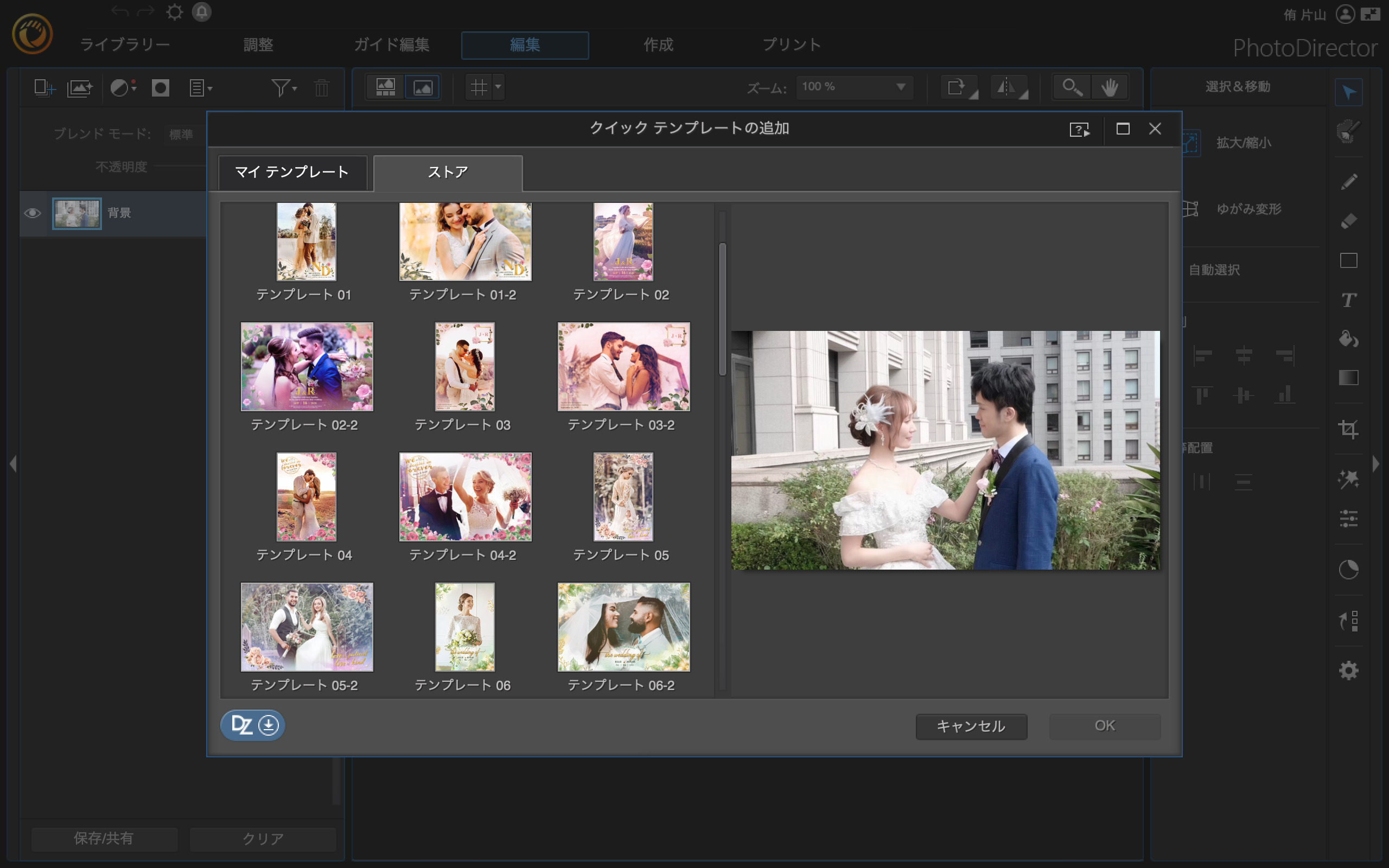Select the Pen brush tool icon
The width and height of the screenshot is (1389, 868).
coord(1348,182)
